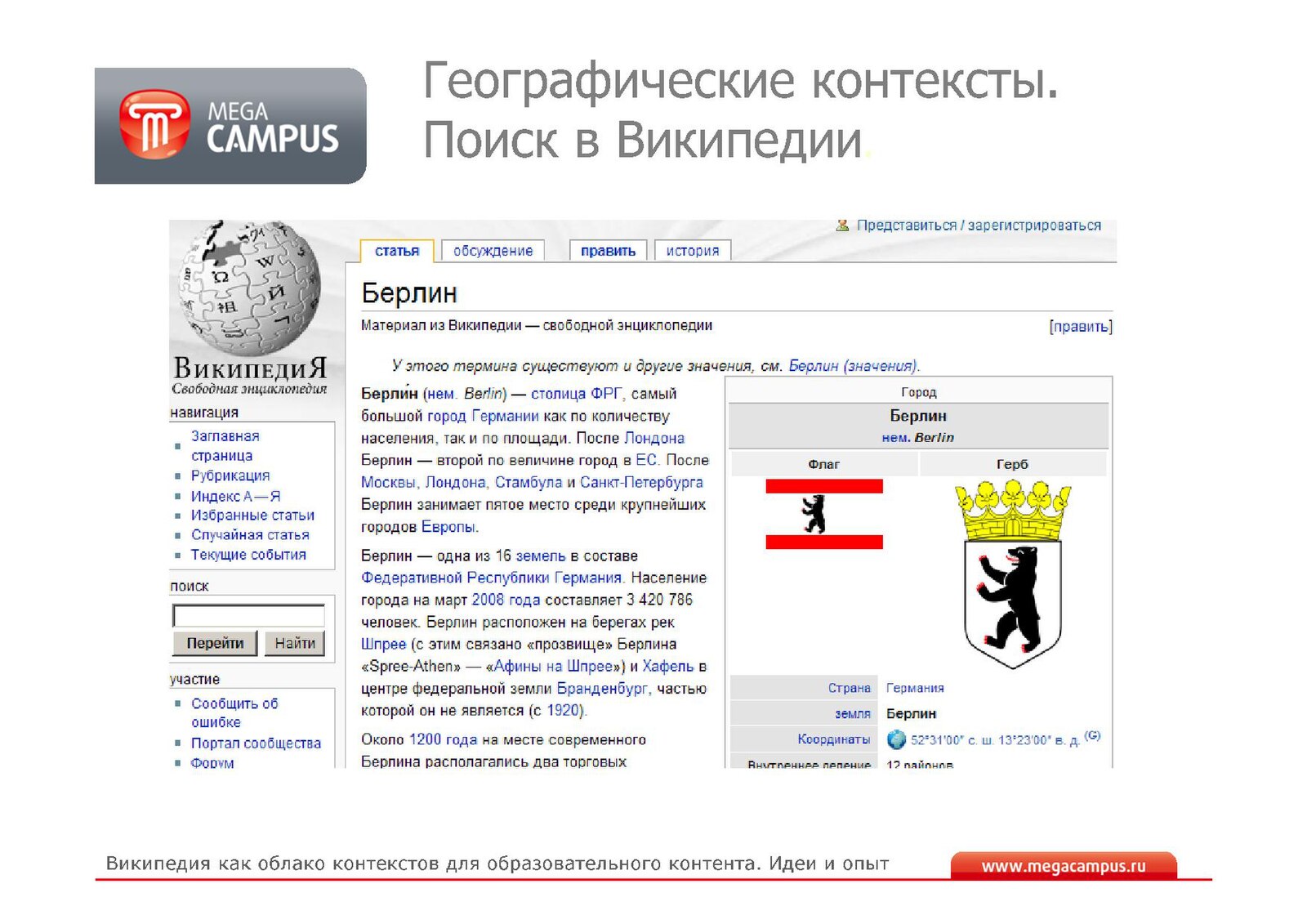Follow the Афины на Шпрее link
The image size is (1307, 924).
pos(553,666)
